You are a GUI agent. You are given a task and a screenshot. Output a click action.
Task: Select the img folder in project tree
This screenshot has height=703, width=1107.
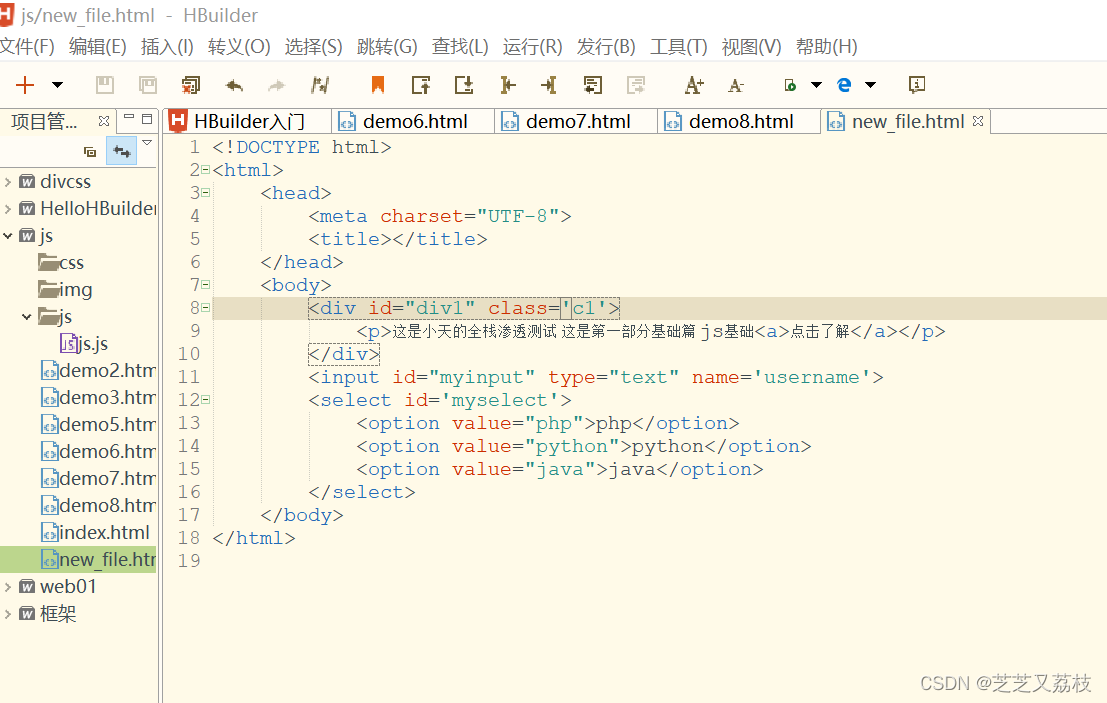point(66,290)
